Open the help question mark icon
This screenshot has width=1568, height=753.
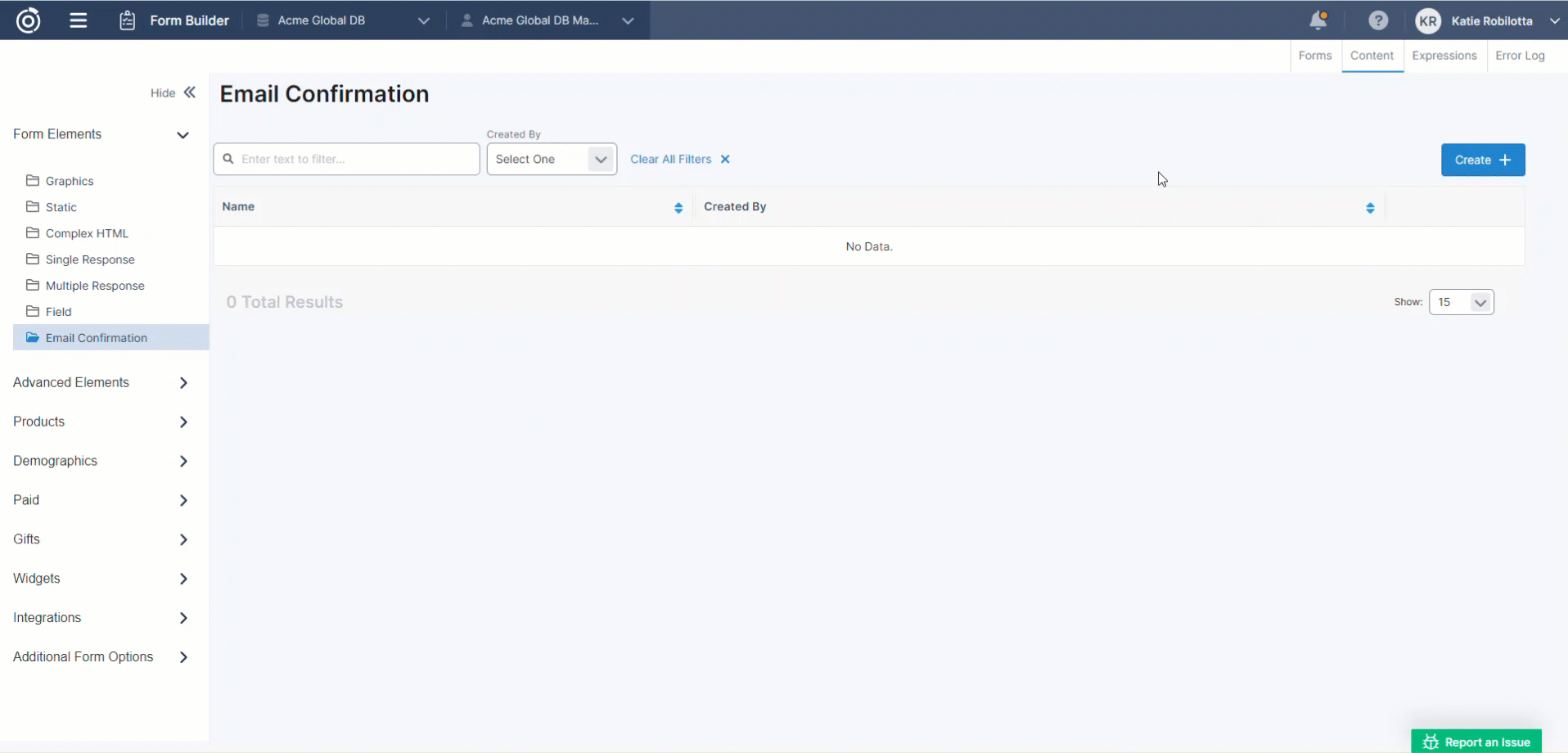(1378, 20)
